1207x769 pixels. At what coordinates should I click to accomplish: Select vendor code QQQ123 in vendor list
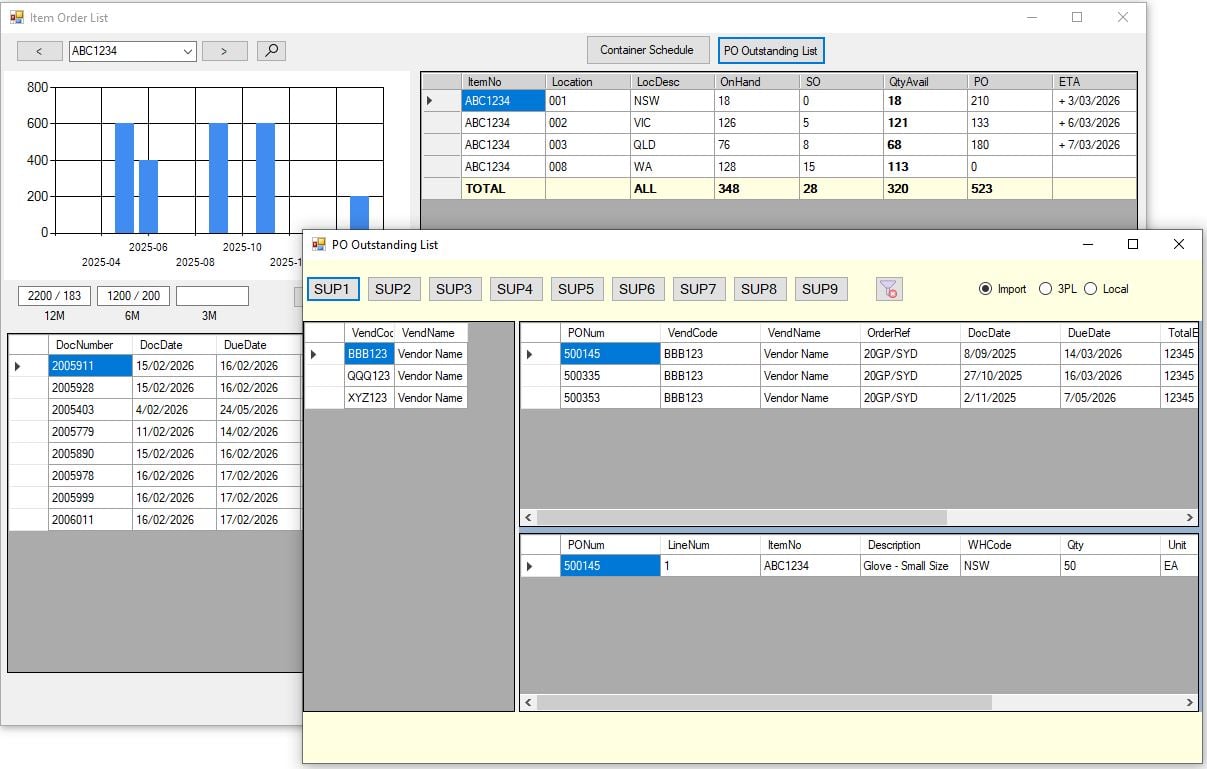click(x=369, y=376)
